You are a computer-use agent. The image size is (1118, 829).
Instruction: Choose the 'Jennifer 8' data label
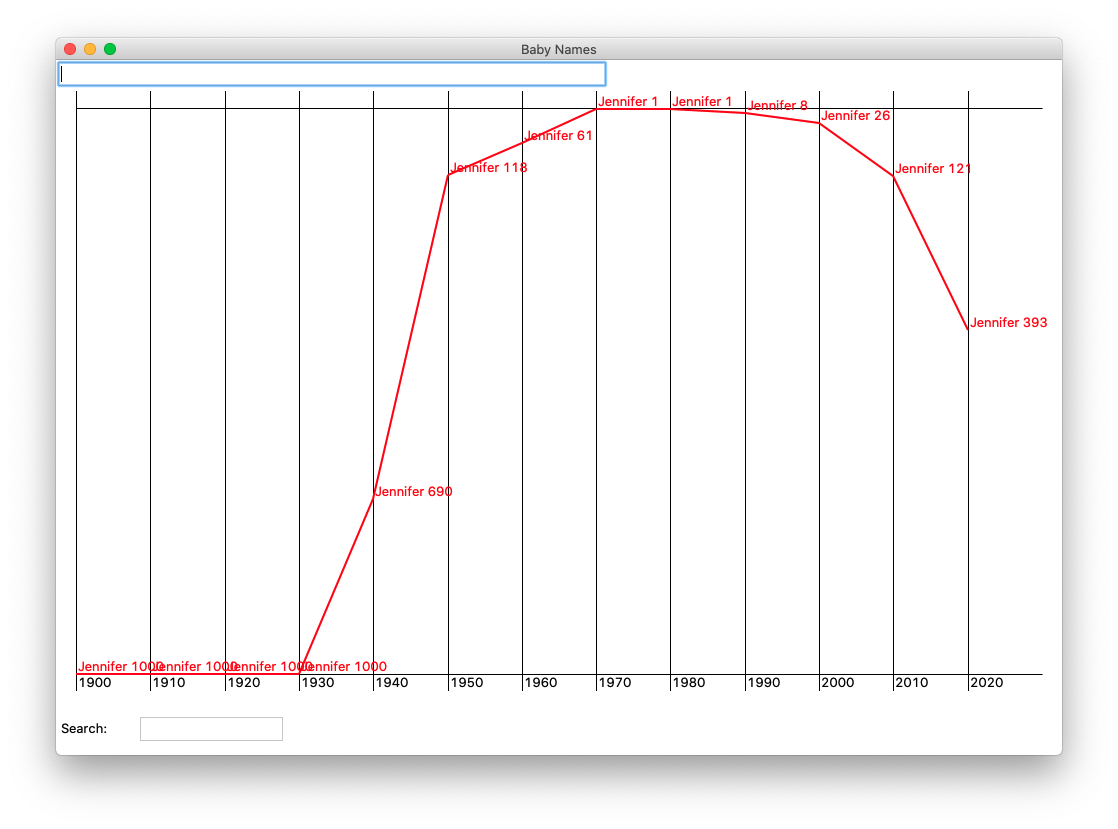click(777, 106)
